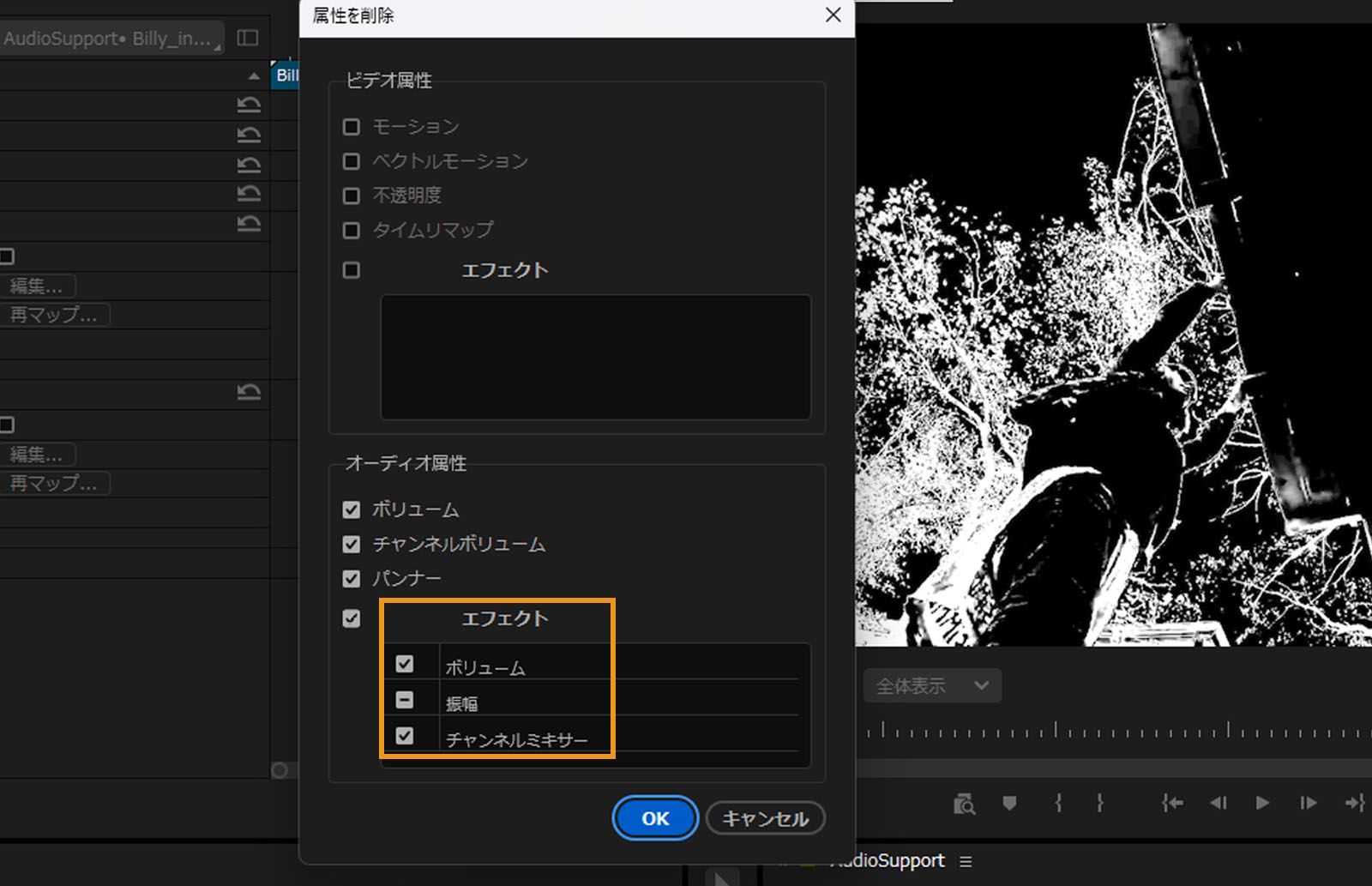Toggle the small checkbox above the lower 編集... button
Image resolution: width=1372 pixels, height=886 pixels.
[7, 425]
